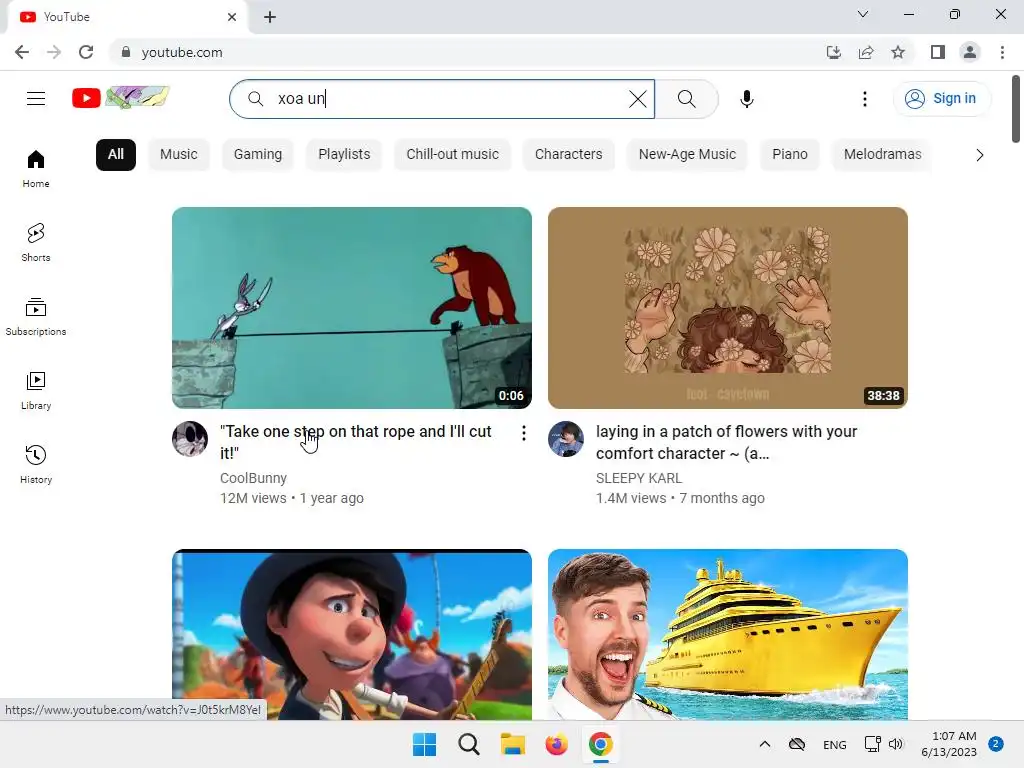View site information padlock

click(126, 52)
